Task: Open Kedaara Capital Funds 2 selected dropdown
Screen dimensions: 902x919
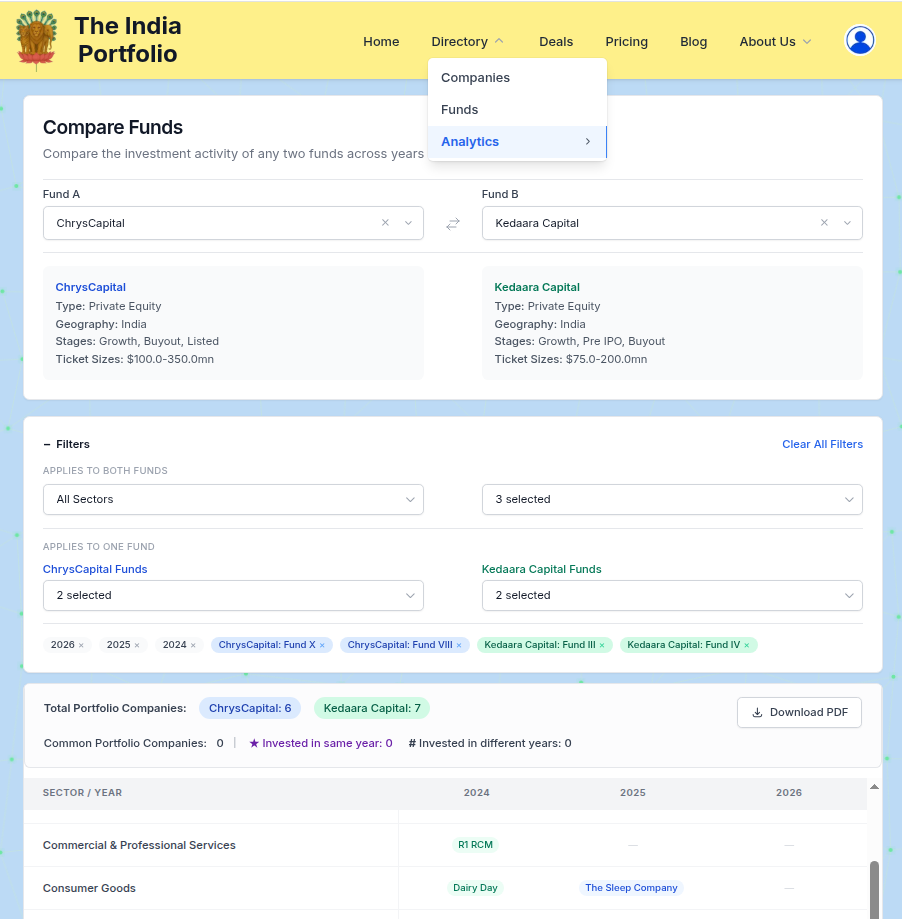Action: pos(672,595)
